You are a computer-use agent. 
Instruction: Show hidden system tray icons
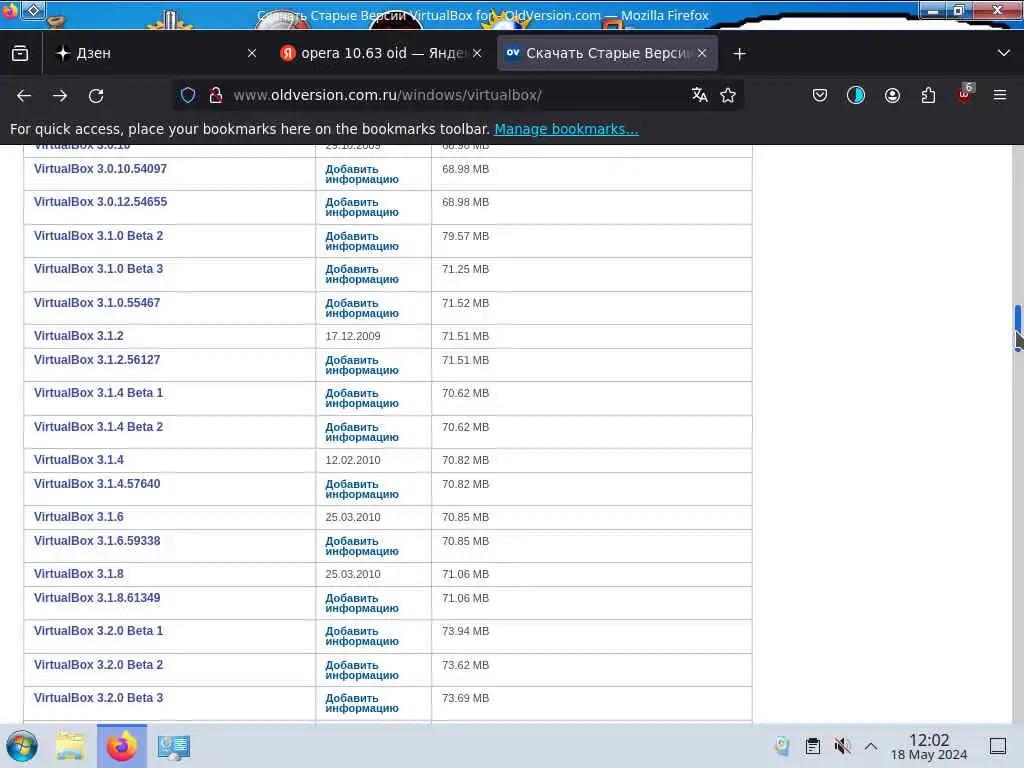click(x=871, y=746)
